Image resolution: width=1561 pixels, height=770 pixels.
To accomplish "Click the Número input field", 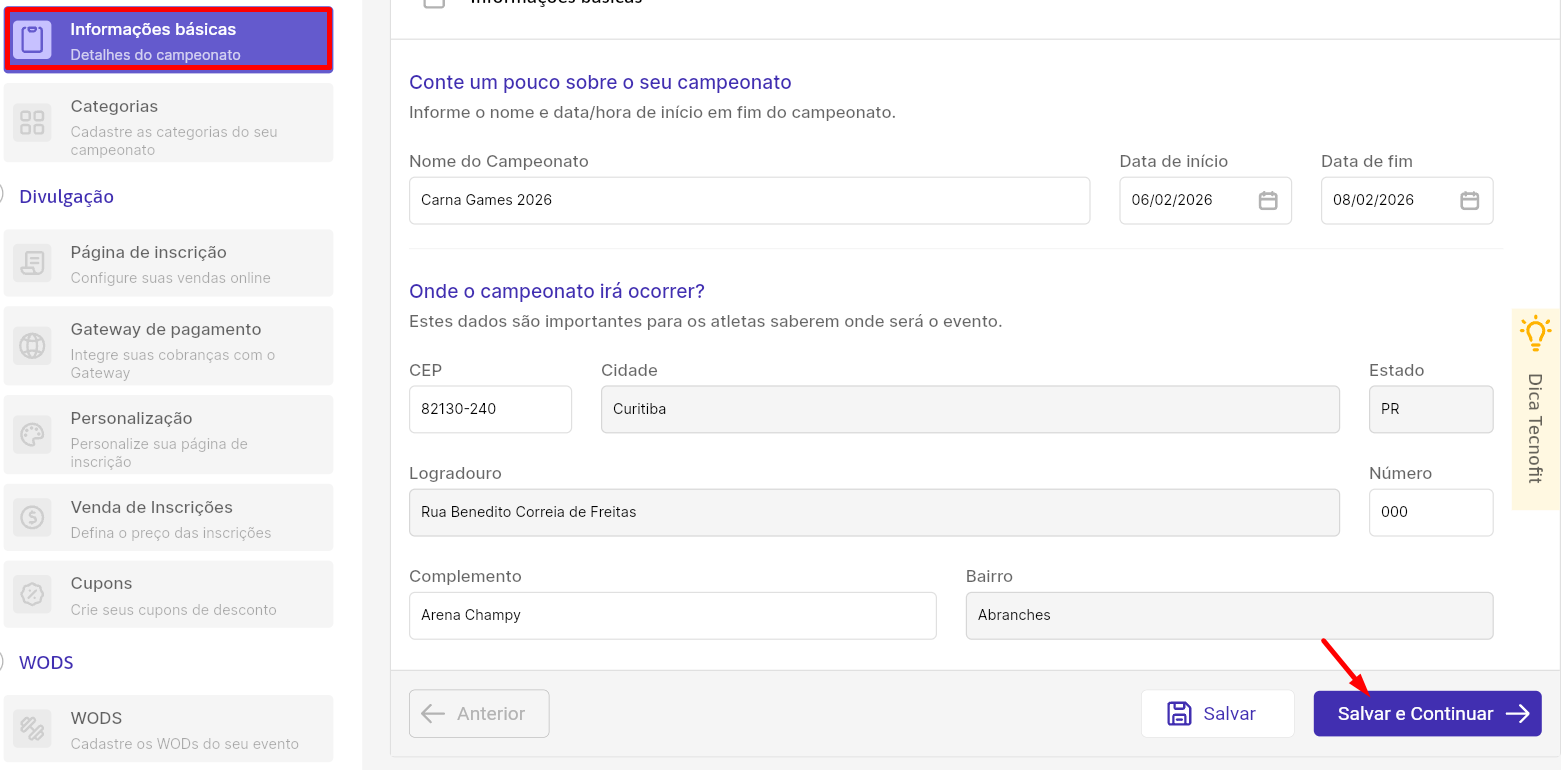I will click(1431, 512).
